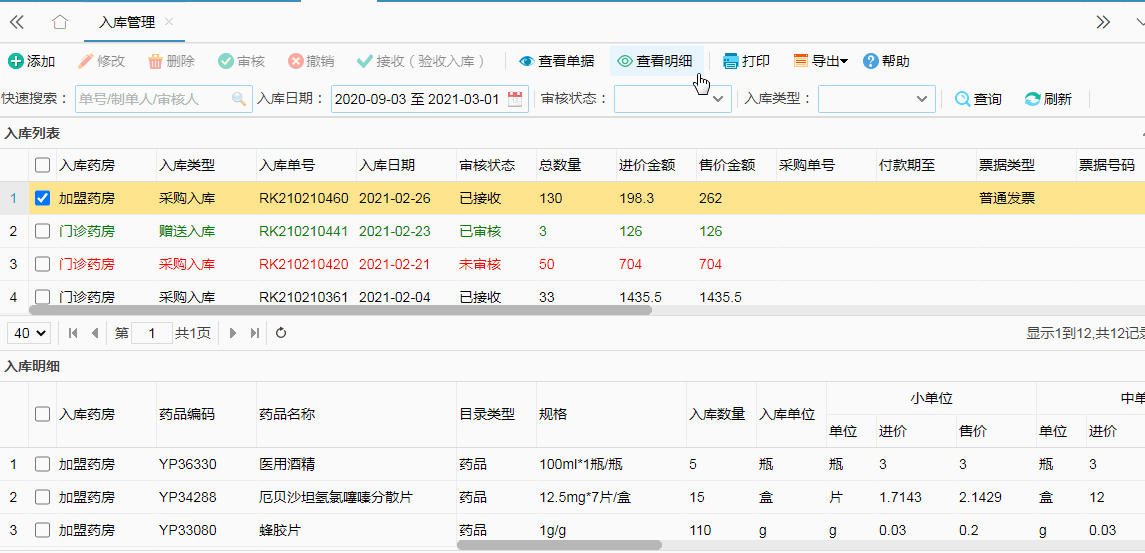Viewport: 1145px width, 553px height.
Task: Go to next page in pager
Action: pos(233,333)
